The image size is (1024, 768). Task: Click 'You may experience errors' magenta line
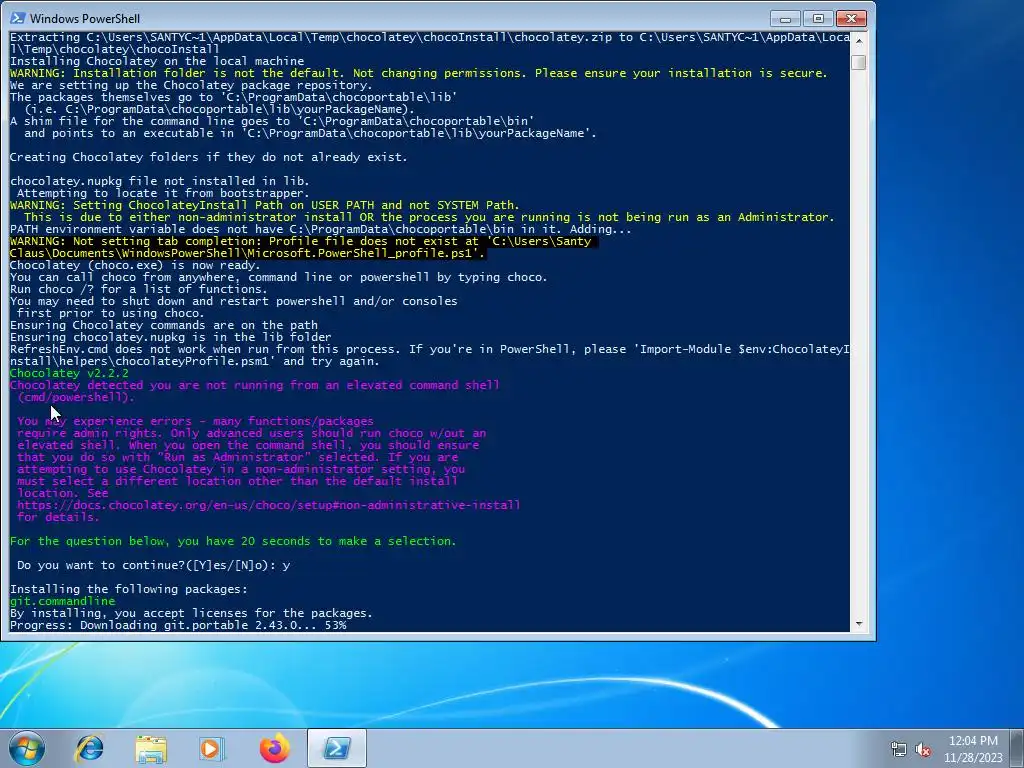pos(195,421)
